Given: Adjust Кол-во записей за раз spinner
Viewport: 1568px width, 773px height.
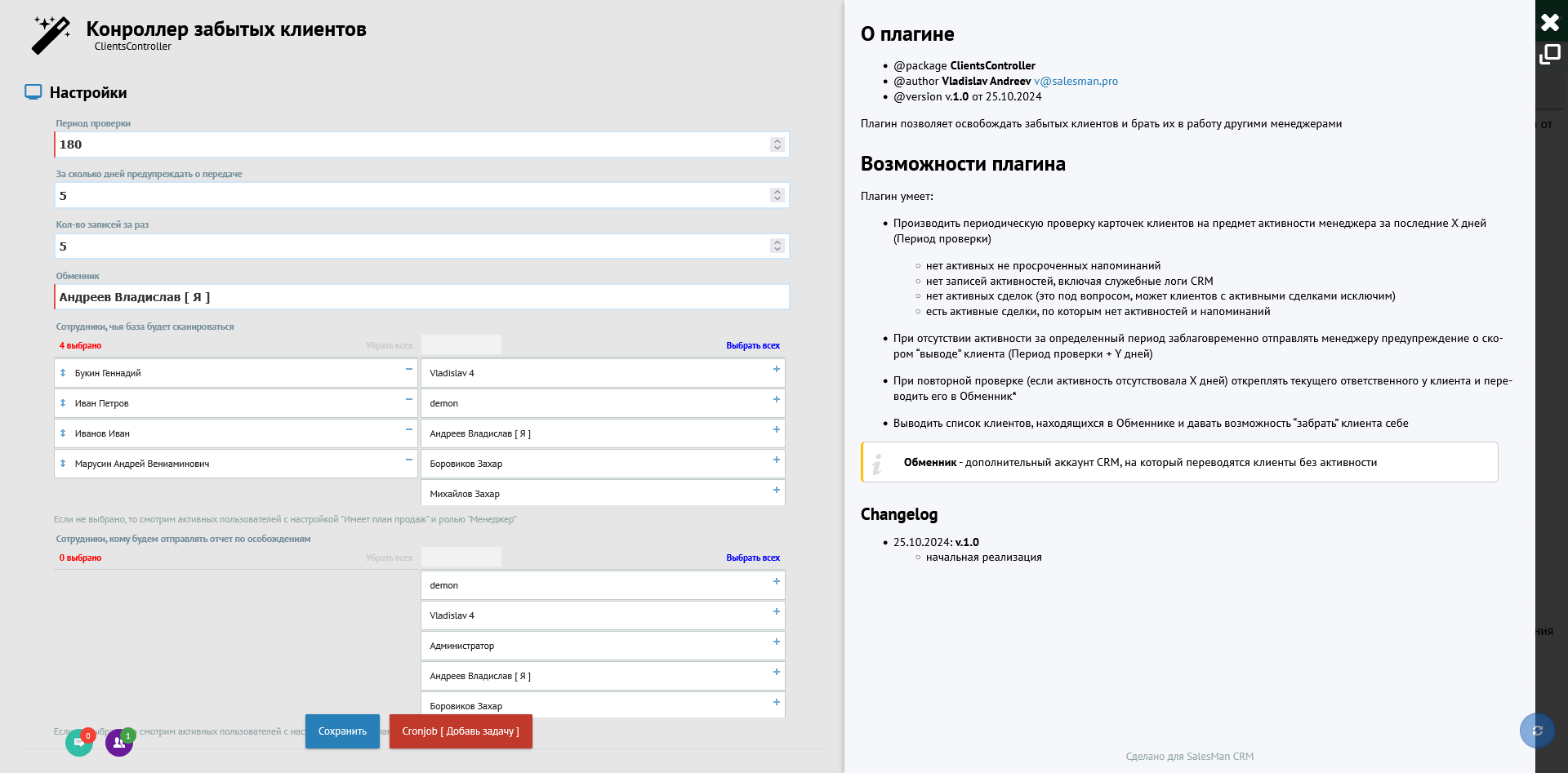Looking at the screenshot, I should [777, 246].
